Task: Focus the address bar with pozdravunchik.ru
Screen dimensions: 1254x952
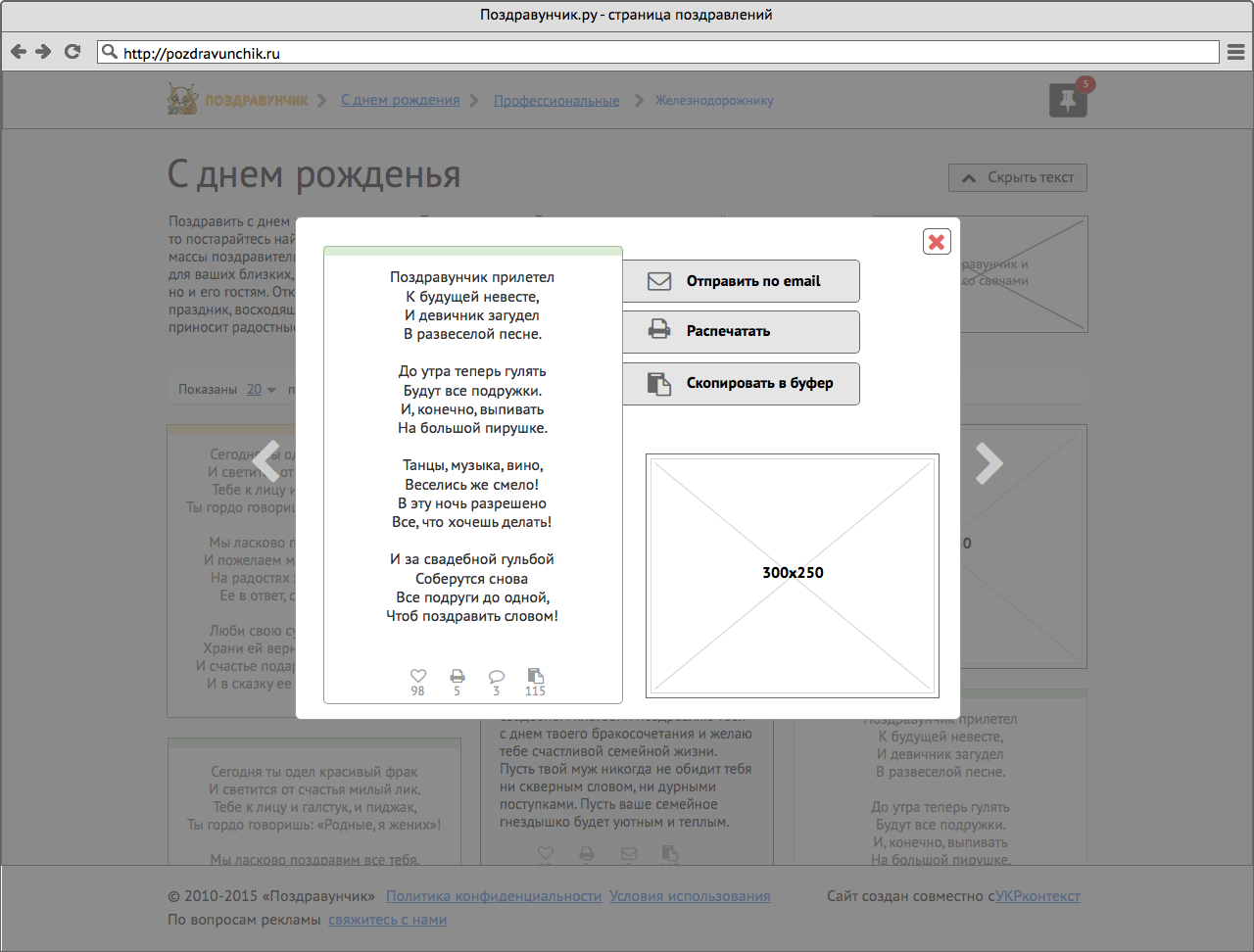Action: [658, 53]
